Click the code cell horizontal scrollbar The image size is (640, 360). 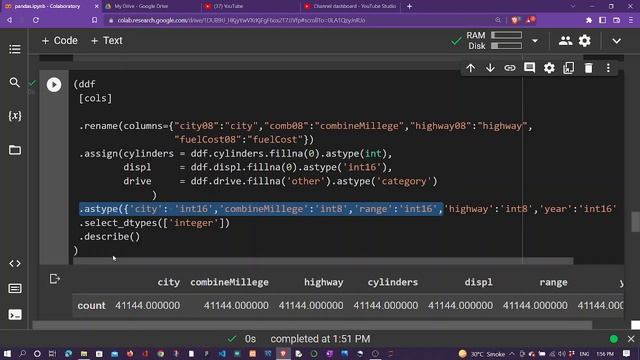(x=323, y=260)
